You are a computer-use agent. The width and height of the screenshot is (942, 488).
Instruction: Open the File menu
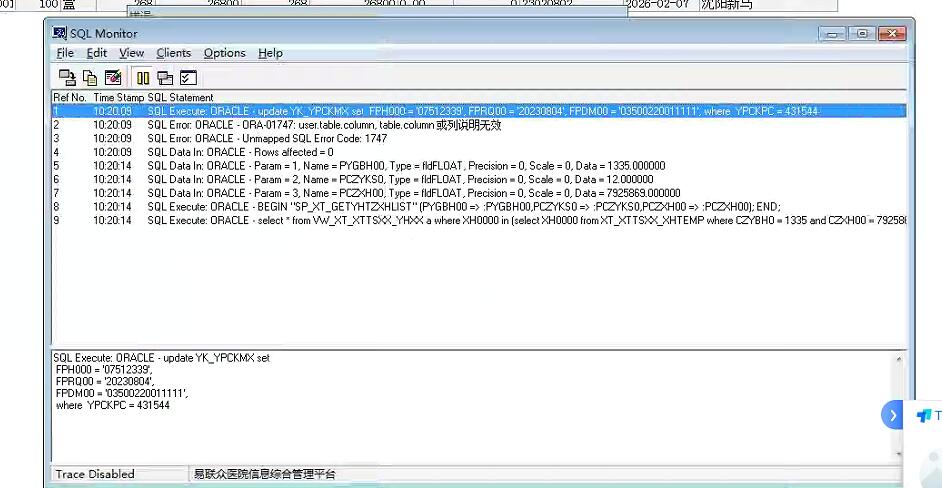65,53
